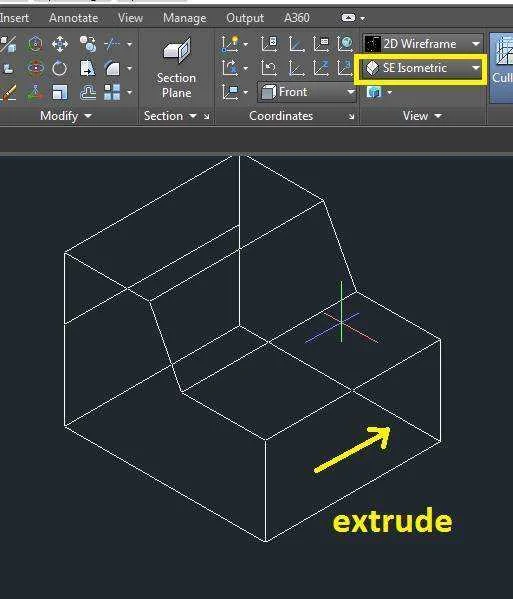
Task: Select the 3D Scale gizmo tool
Action: (x=35, y=92)
